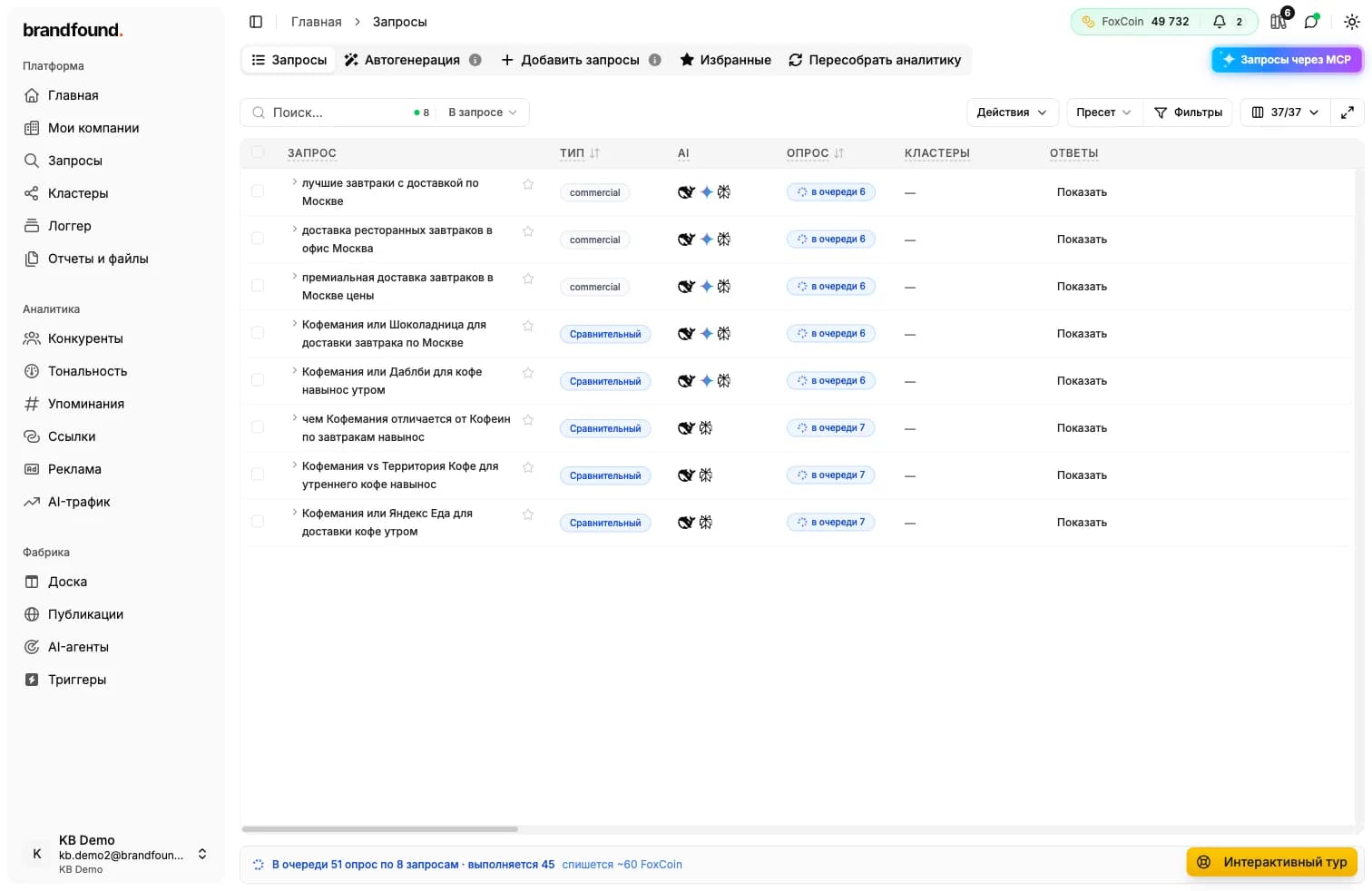Viewport: 1372px width, 891px height.
Task: Open the Действия dropdown
Action: [1012, 113]
